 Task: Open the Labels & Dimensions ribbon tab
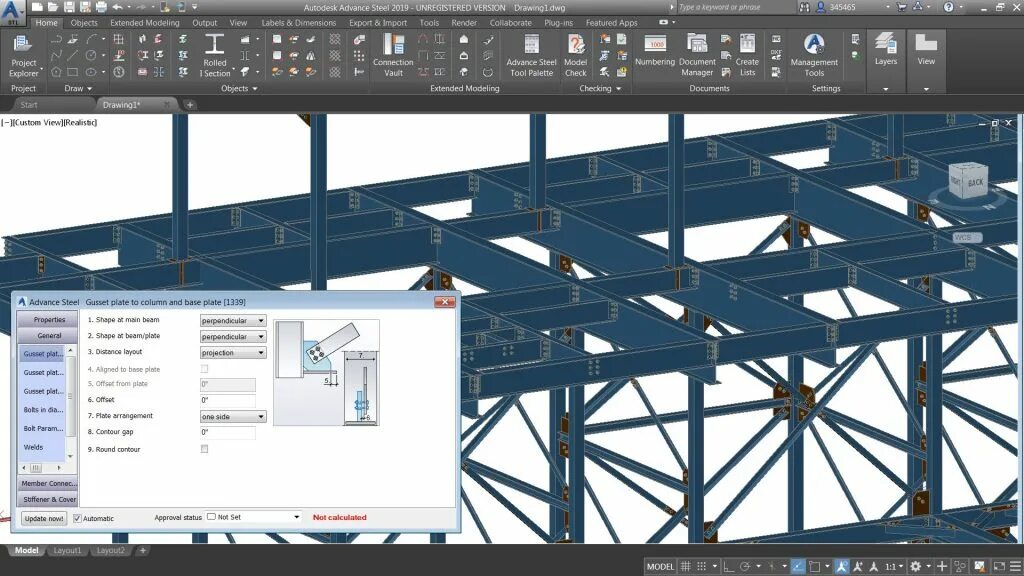298,22
